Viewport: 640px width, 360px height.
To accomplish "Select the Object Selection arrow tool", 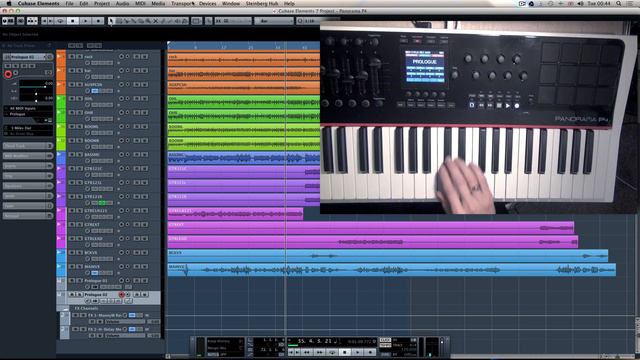I will click(x=111, y=21).
